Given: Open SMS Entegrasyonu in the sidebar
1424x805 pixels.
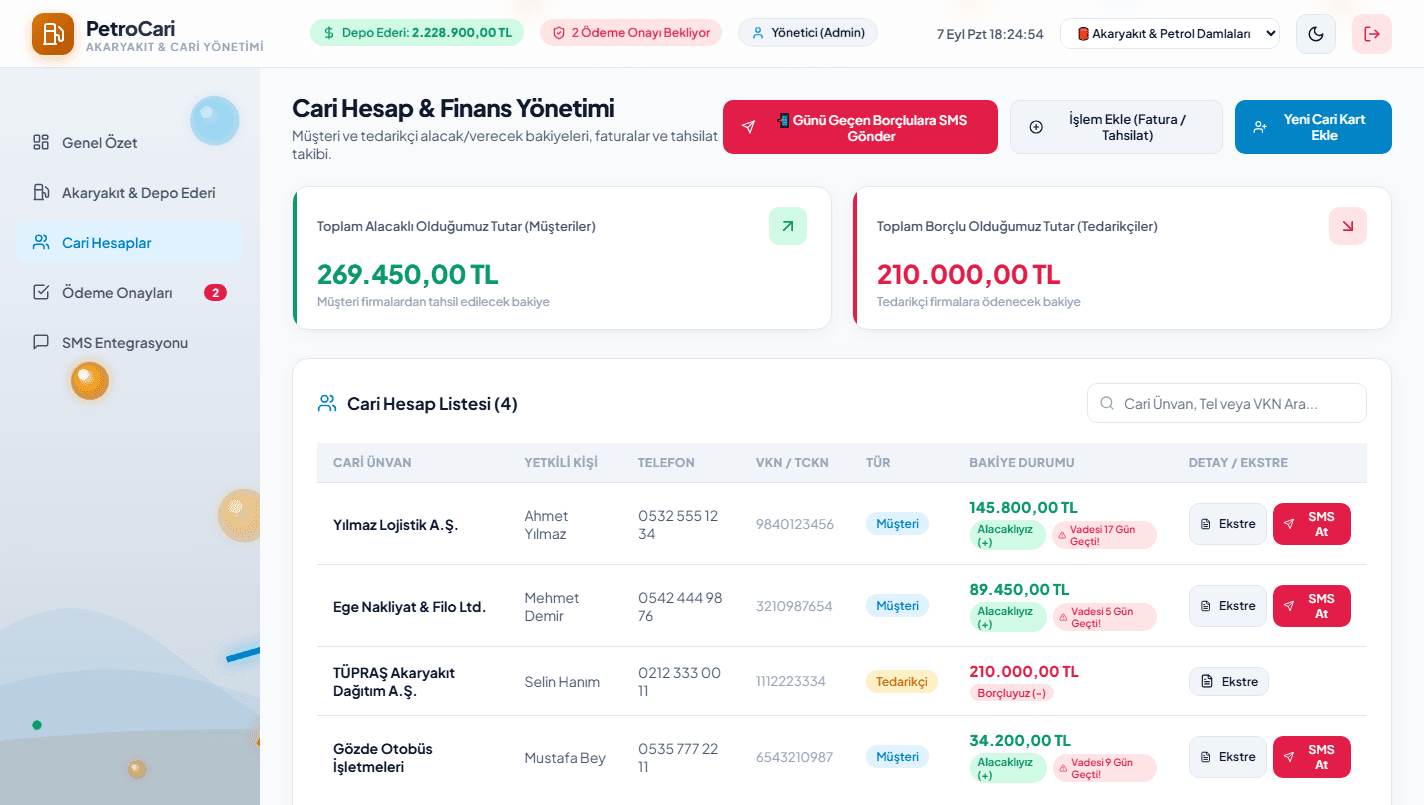Looking at the screenshot, I should (129, 343).
